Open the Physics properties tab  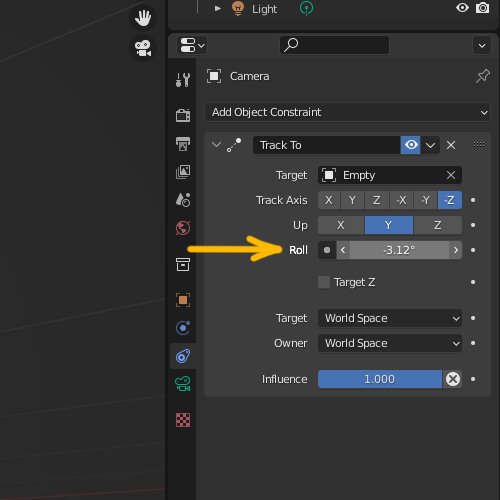[x=183, y=328]
